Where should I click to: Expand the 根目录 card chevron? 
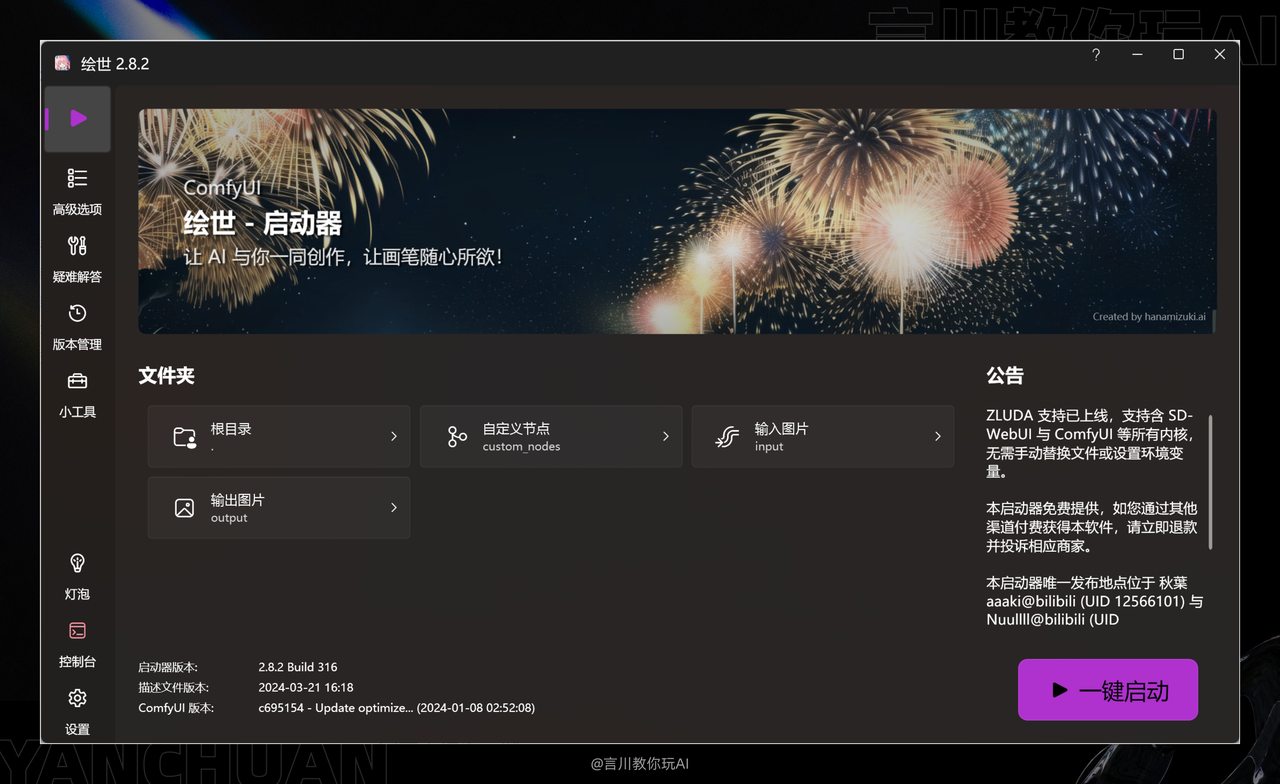[392, 436]
